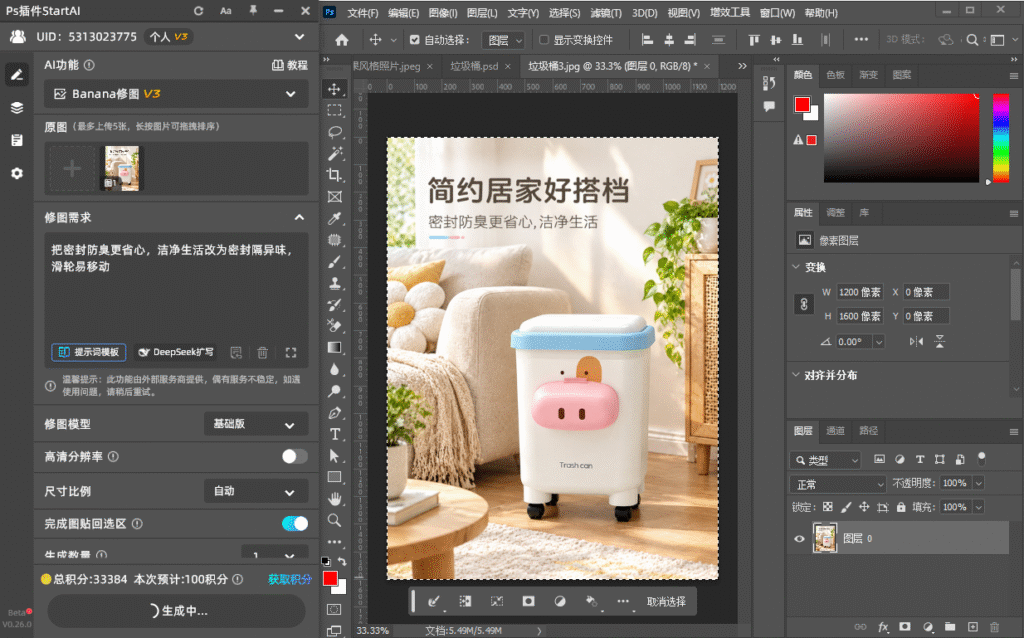Select the Lasso tool
1024x638 pixels.
(x=334, y=132)
